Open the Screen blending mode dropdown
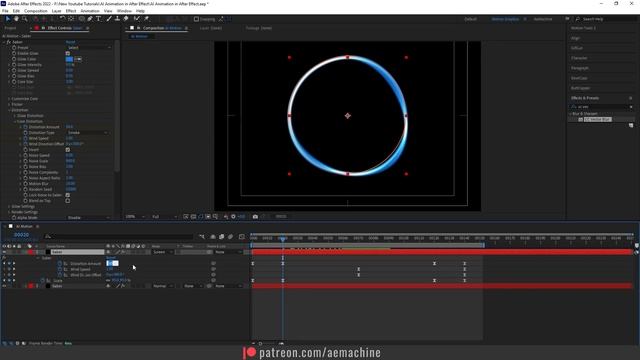The image size is (640, 360). pyautogui.click(x=163, y=252)
